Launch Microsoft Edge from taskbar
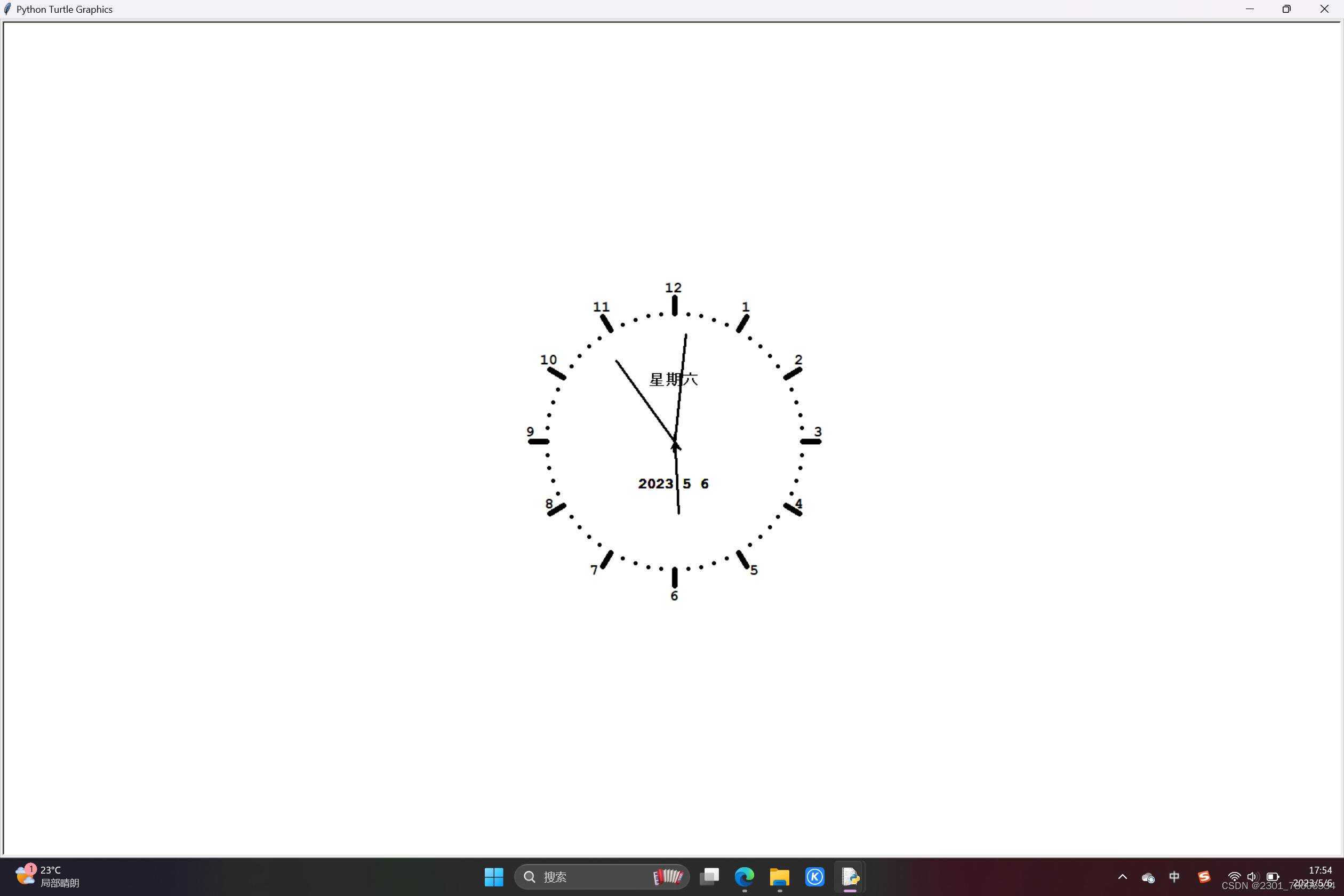Viewport: 1344px width, 896px height. coord(744,877)
